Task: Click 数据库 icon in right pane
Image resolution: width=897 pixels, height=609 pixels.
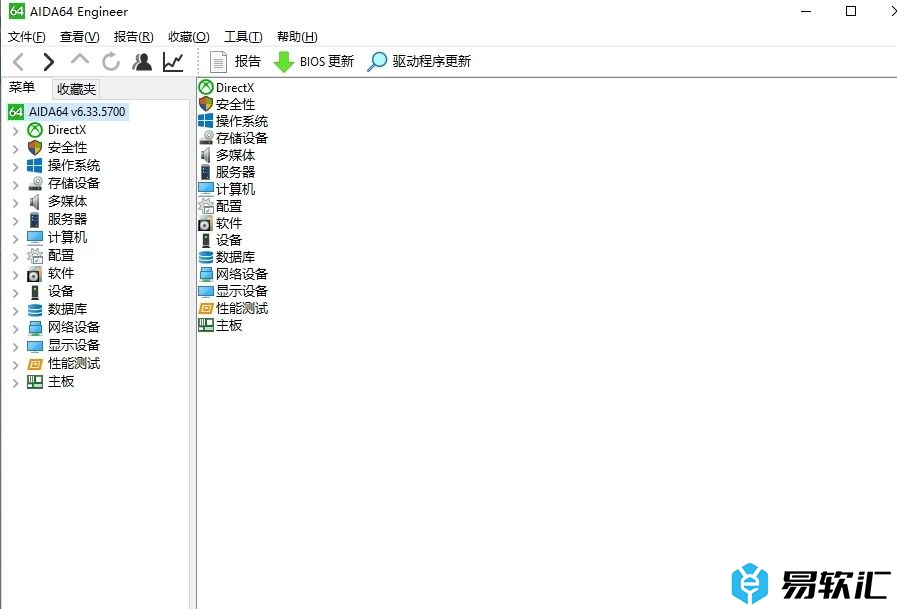Action: tap(206, 257)
